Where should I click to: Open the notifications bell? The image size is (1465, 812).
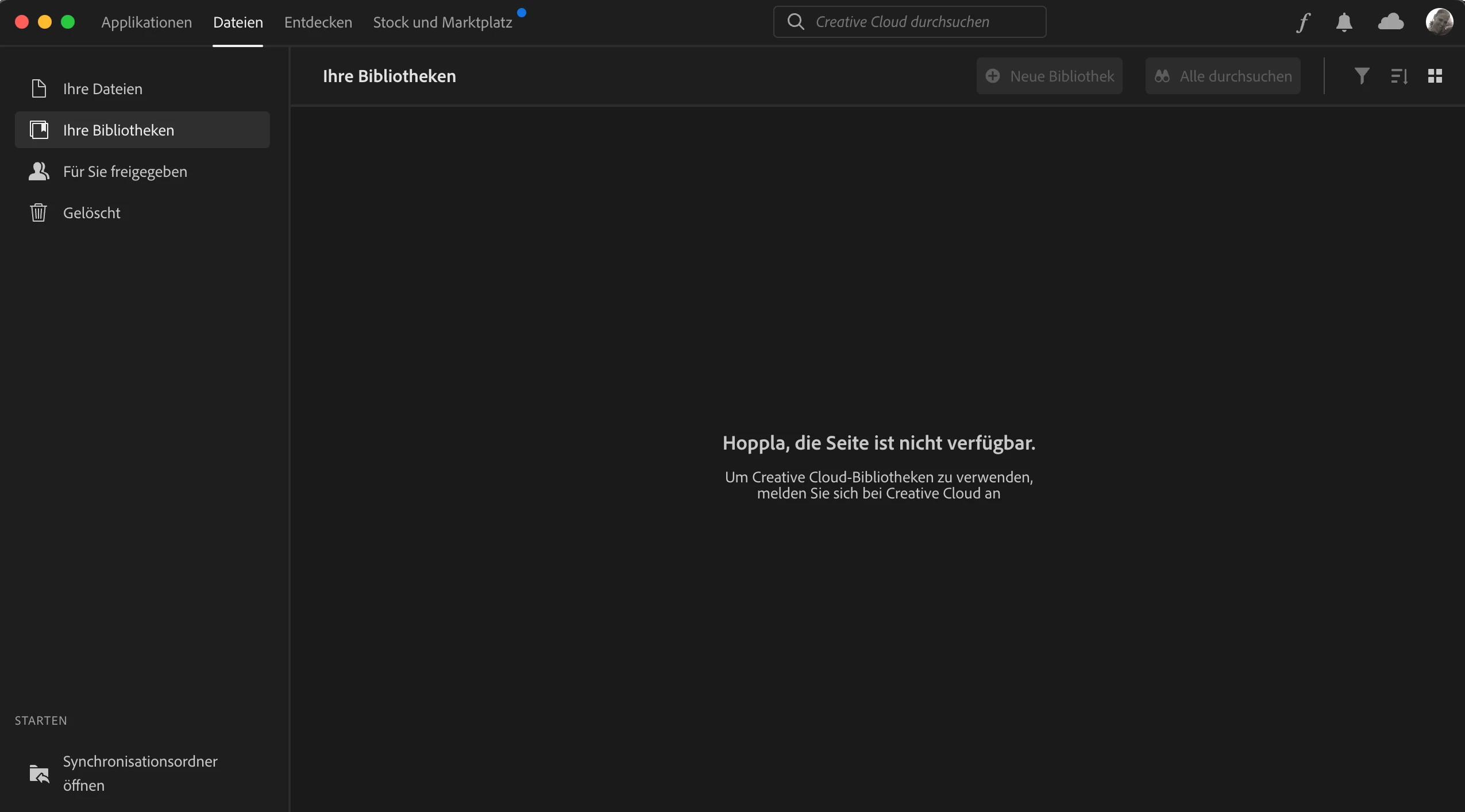(x=1344, y=22)
